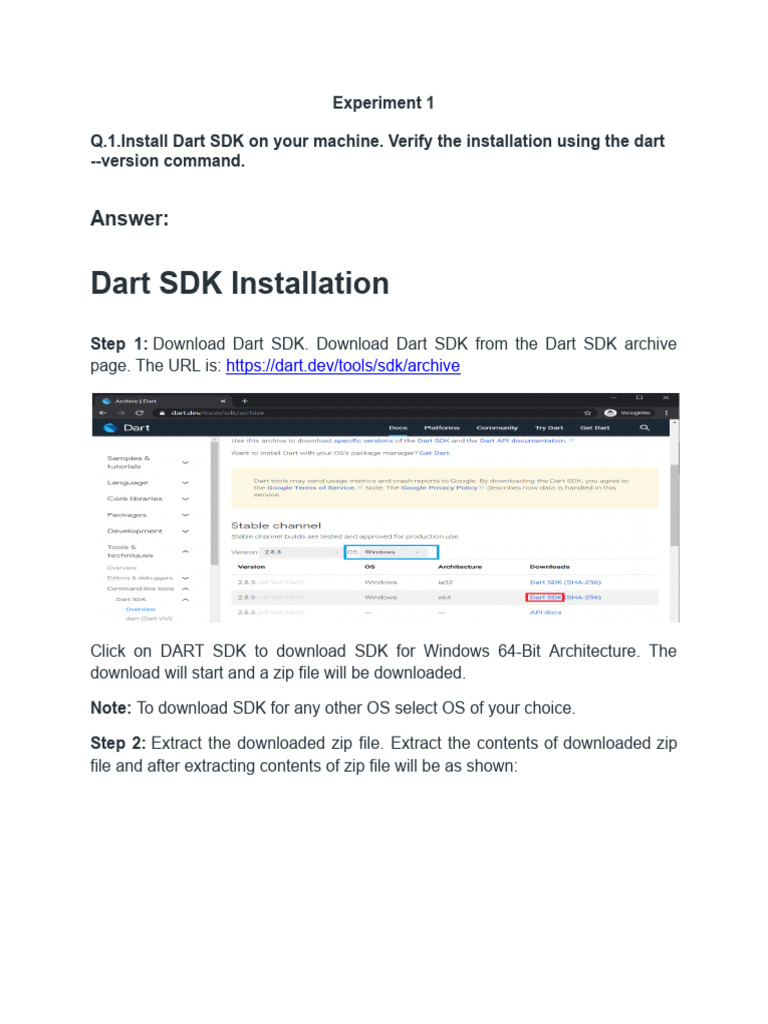768x1024 pixels.
Task: Expand the Core libraries sidebar chevron
Action: (185, 498)
